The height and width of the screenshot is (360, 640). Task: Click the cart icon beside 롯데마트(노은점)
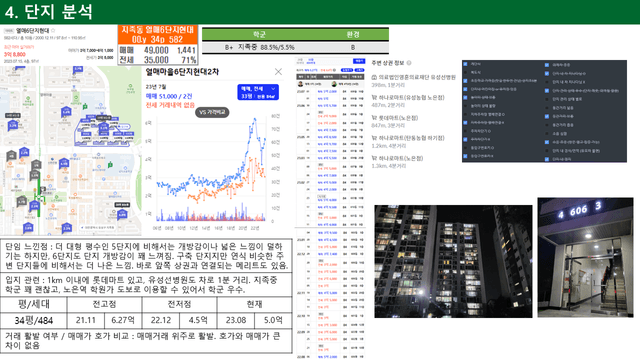pyautogui.click(x=374, y=118)
